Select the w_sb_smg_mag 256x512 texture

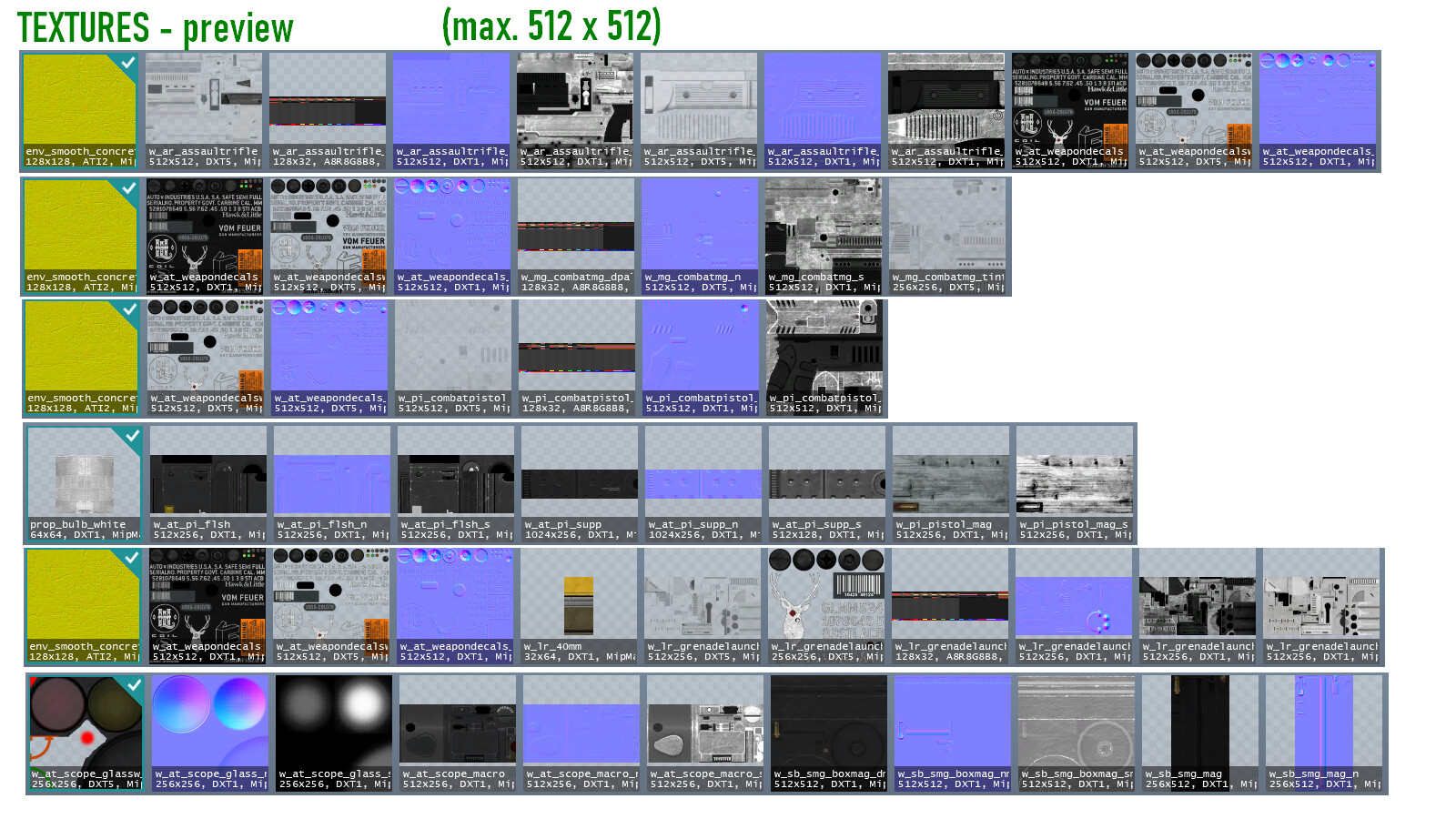pyautogui.click(x=1200, y=733)
